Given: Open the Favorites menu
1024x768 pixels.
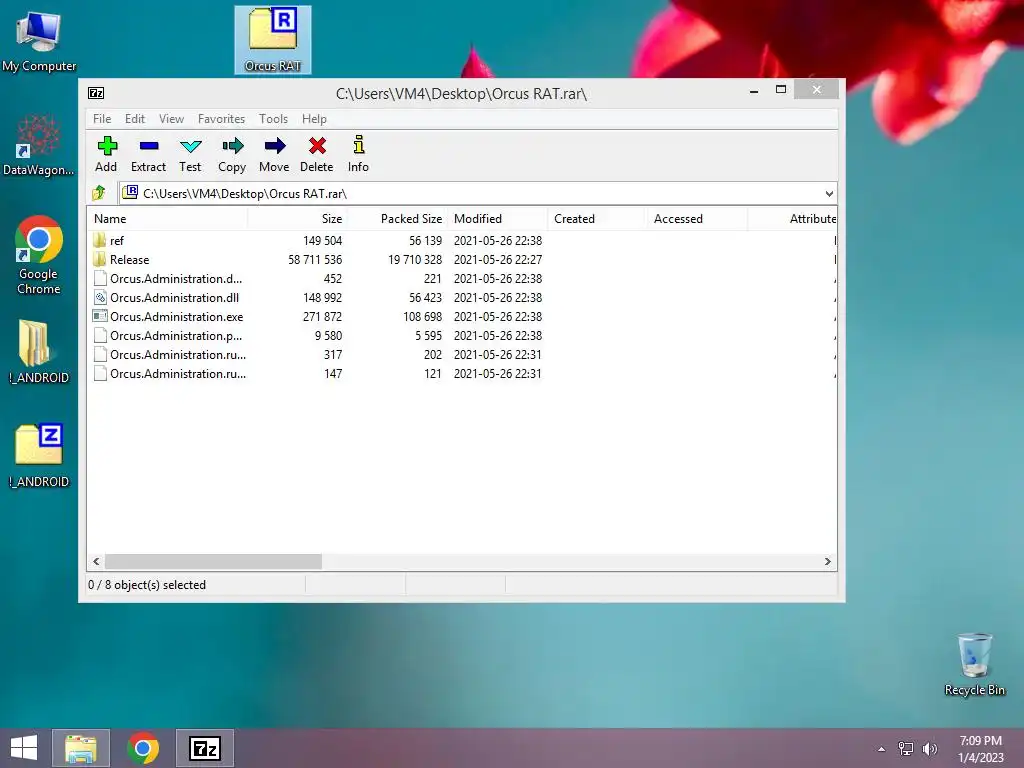Looking at the screenshot, I should (x=221, y=119).
